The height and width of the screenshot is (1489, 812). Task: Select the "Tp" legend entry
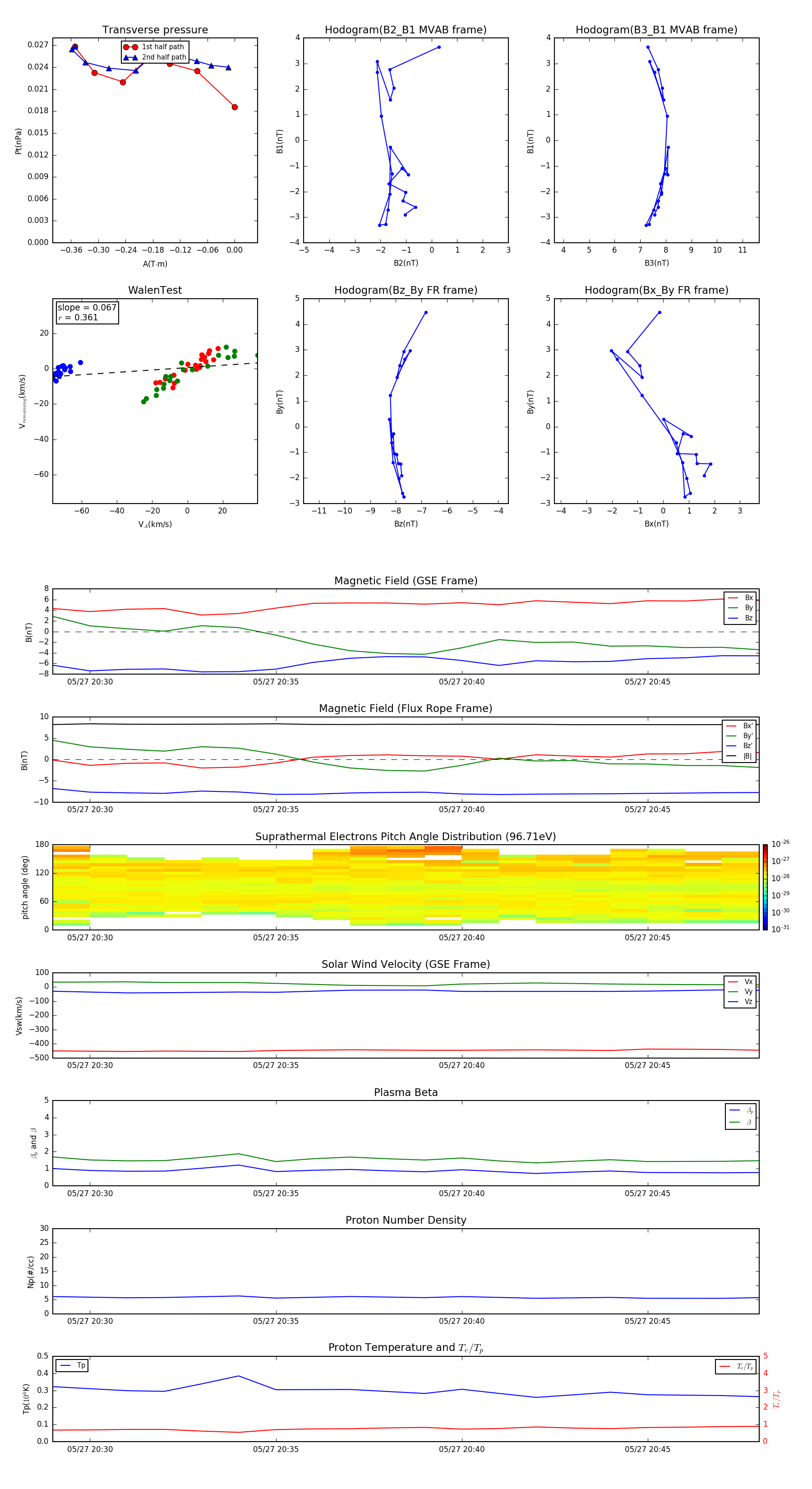tap(72, 1365)
